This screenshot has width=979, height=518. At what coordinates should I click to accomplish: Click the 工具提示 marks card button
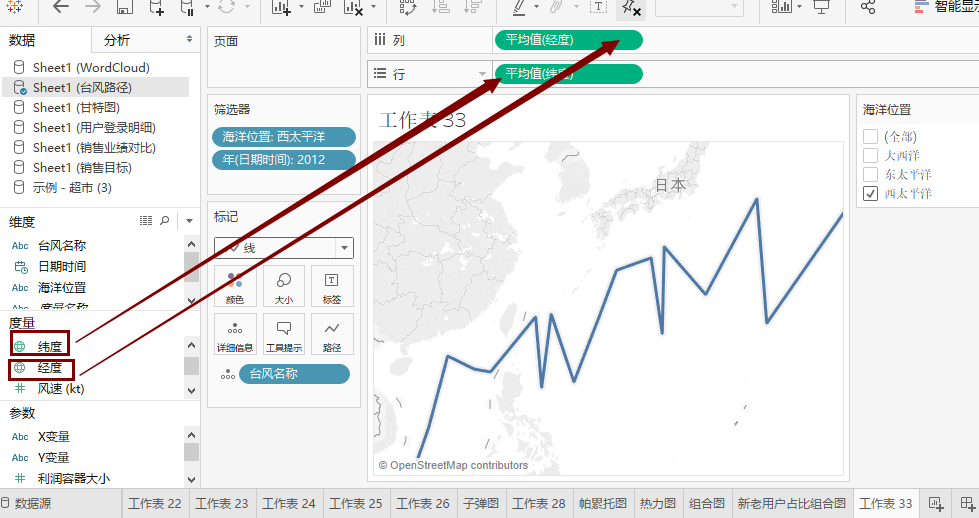click(284, 335)
